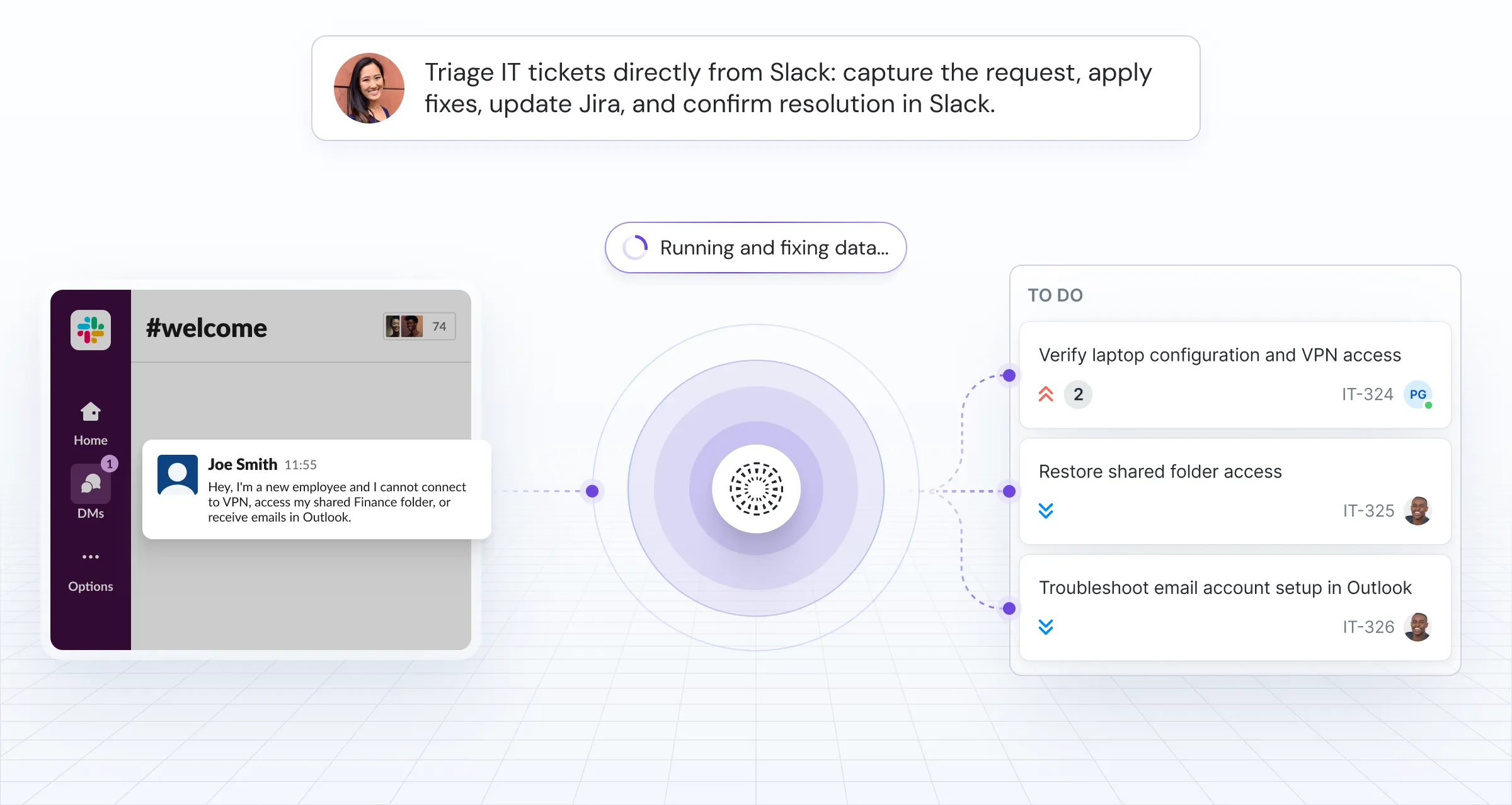
Task: Click low priority chevron on IT-326
Action: 1046,627
